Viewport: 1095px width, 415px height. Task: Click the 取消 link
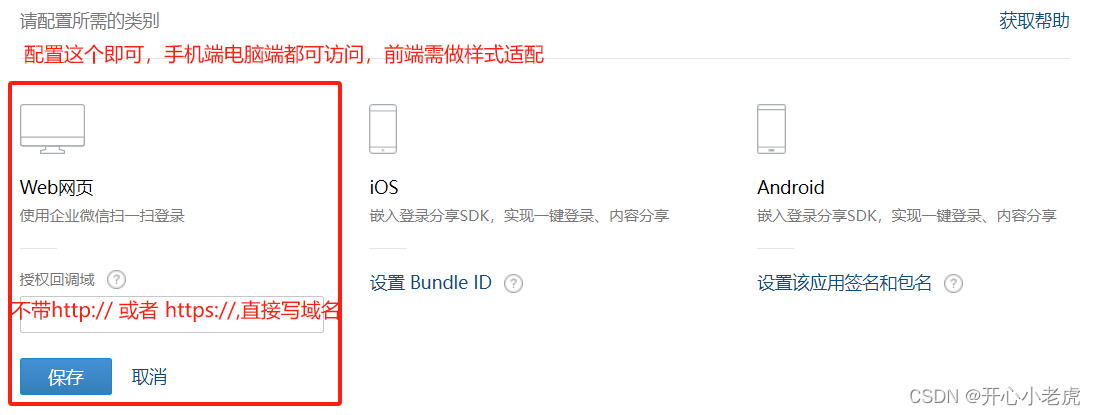pyautogui.click(x=149, y=377)
